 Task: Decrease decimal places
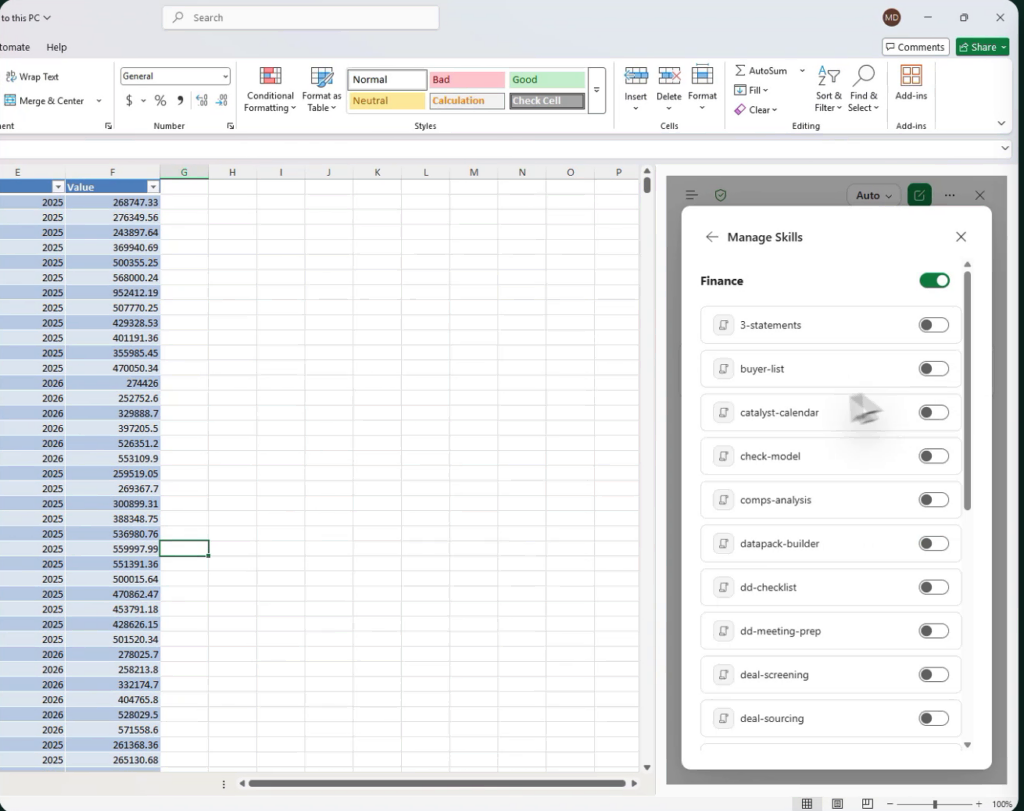[x=222, y=101]
